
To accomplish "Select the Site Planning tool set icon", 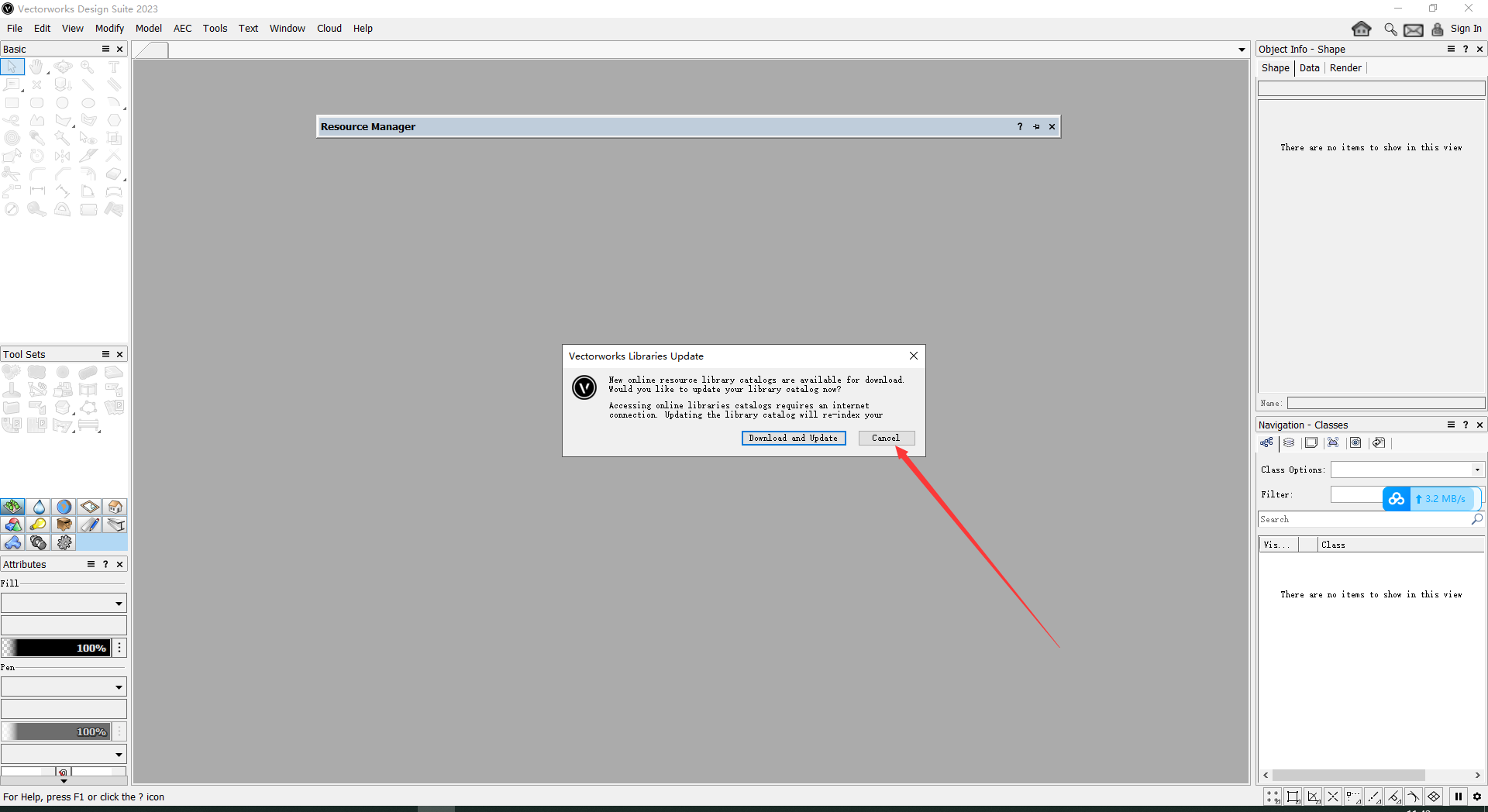I will (12, 507).
